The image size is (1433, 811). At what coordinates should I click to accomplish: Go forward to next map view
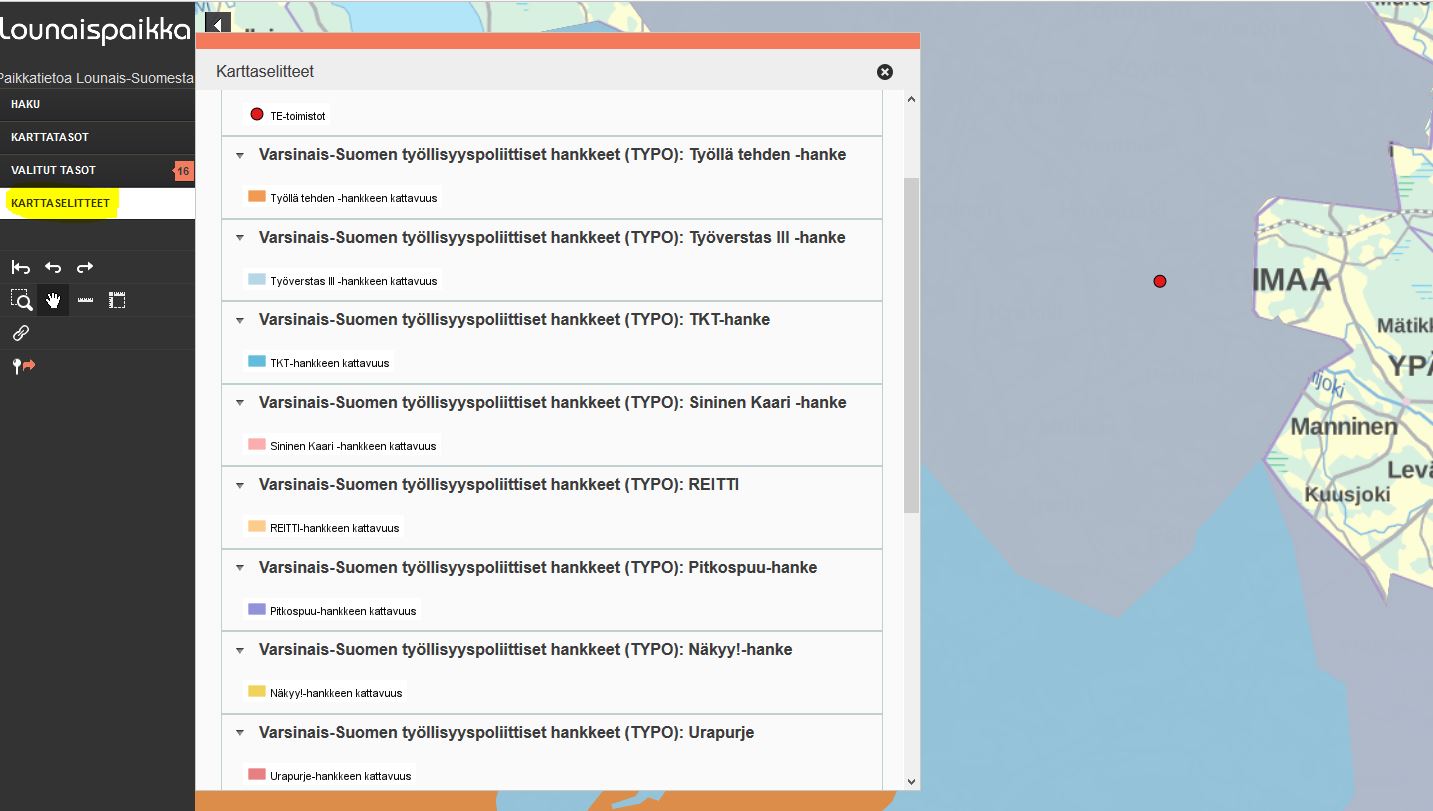pyautogui.click(x=85, y=267)
